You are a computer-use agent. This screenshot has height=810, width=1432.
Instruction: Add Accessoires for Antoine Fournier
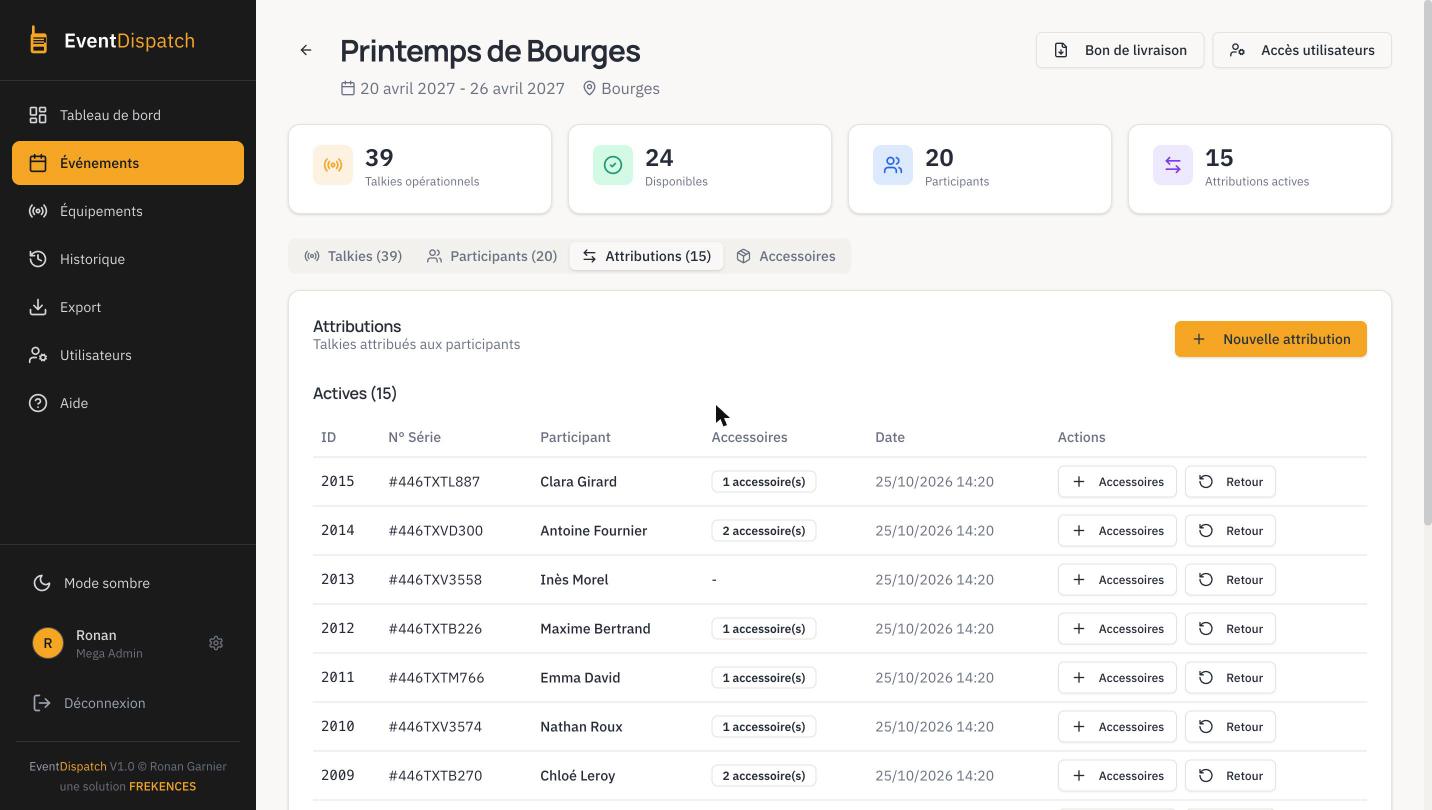[x=1117, y=531]
